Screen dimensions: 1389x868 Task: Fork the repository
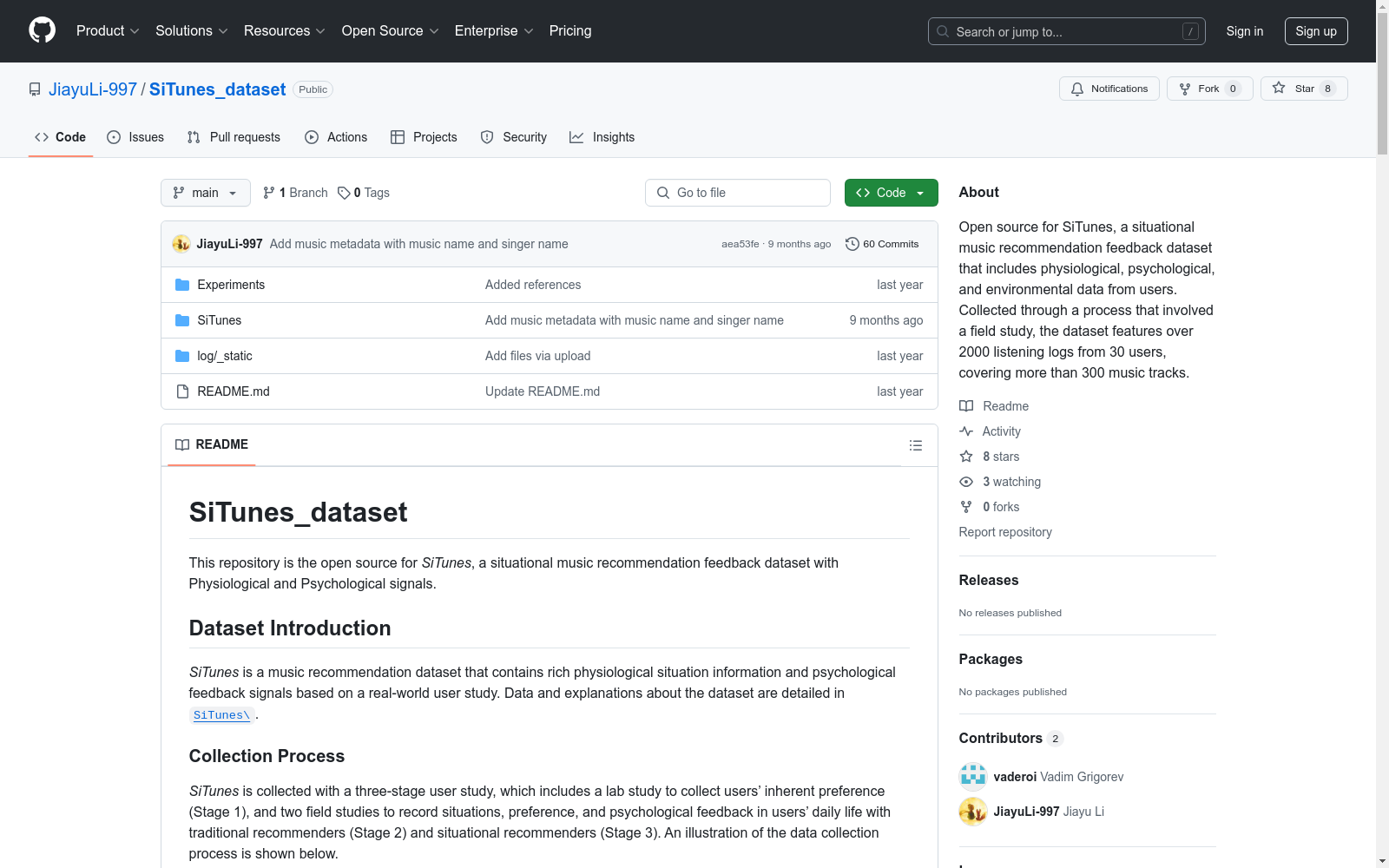1209,89
